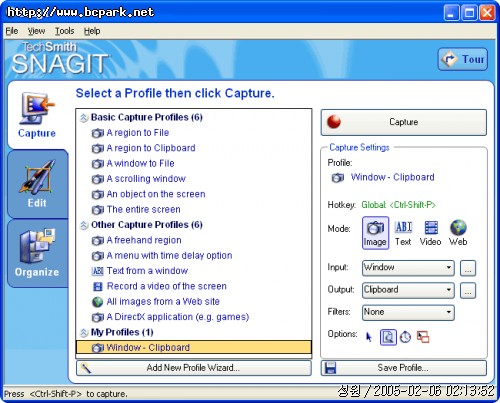Open the Organize tab in sidebar
500x403 pixels.
click(x=37, y=253)
